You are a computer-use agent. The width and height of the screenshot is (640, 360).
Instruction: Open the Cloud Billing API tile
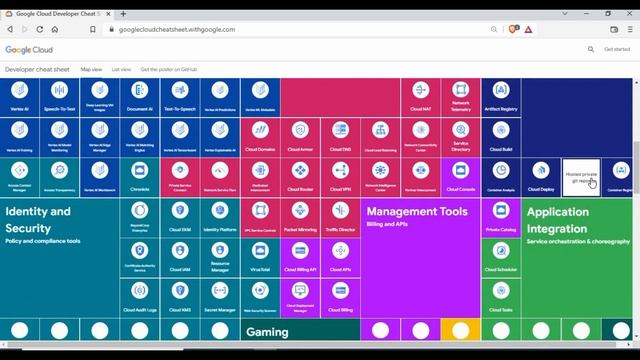[300, 258]
